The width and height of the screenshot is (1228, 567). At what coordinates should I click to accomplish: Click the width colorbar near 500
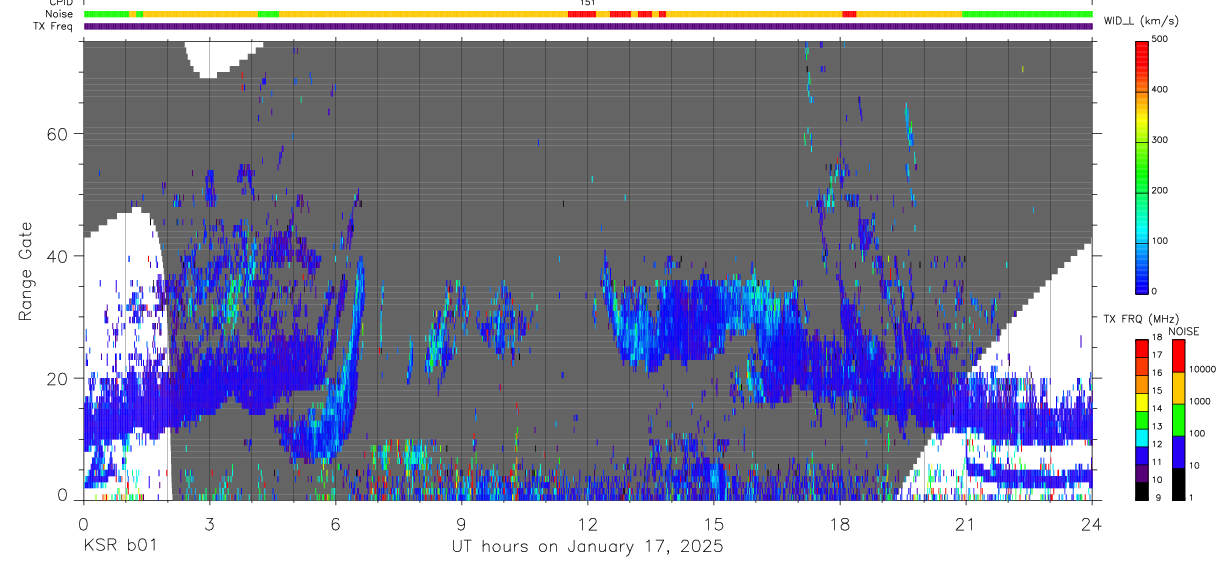click(x=1143, y=45)
